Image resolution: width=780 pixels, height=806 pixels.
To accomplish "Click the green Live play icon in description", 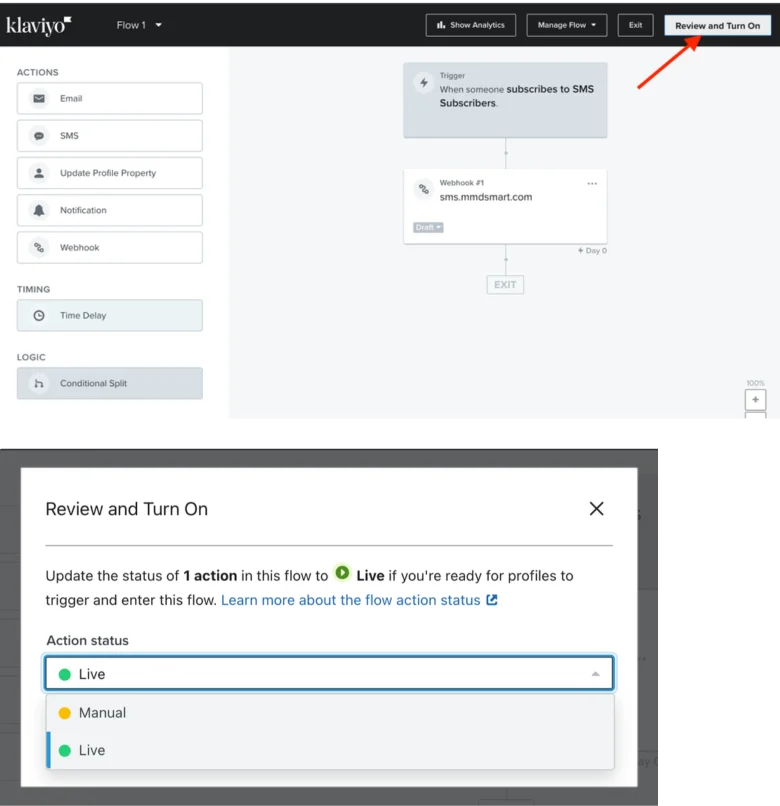I will pos(342,573).
